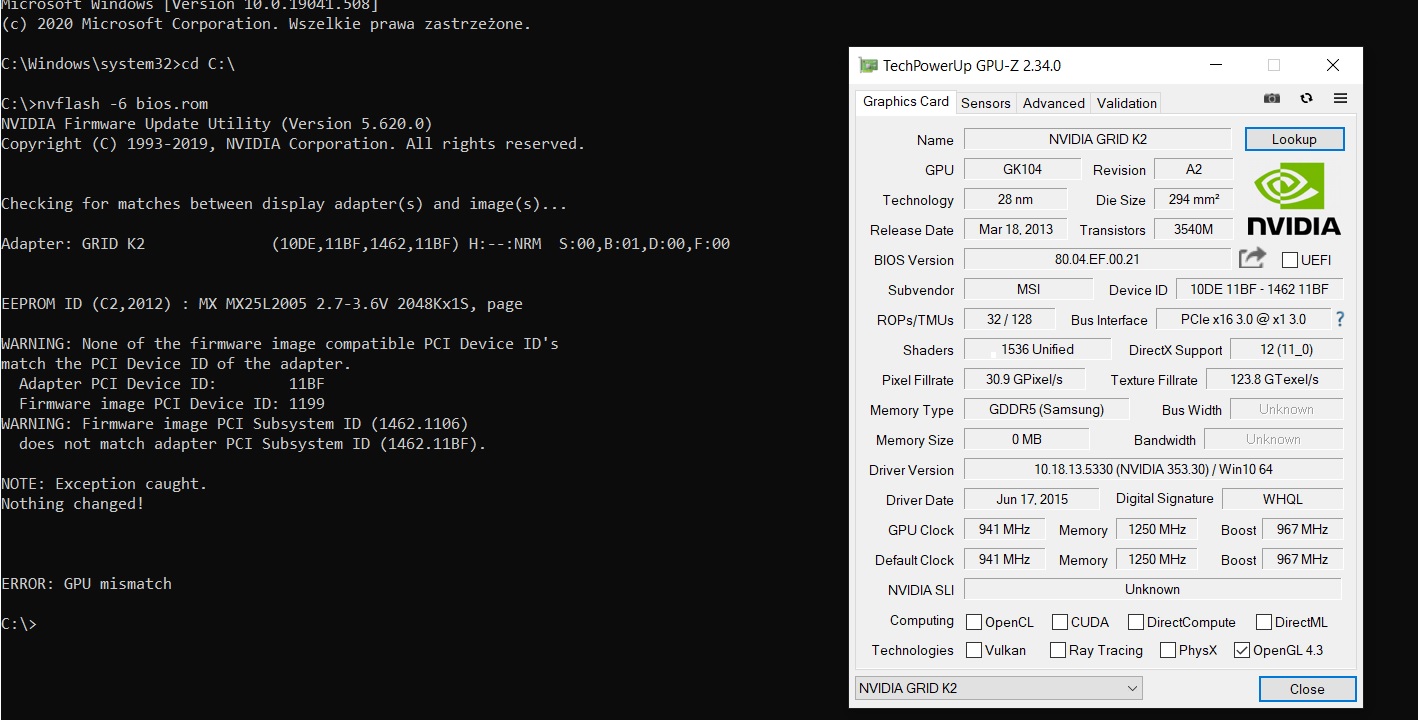Open the GPU-Z hamburger menu
Screen dimensions: 1418x720
coord(1340,99)
